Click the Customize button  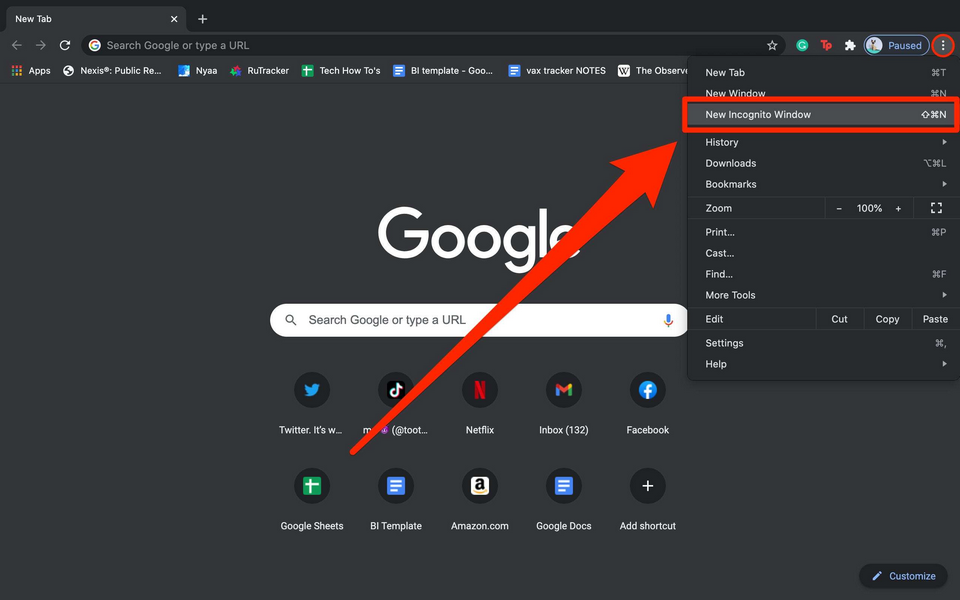coord(903,576)
